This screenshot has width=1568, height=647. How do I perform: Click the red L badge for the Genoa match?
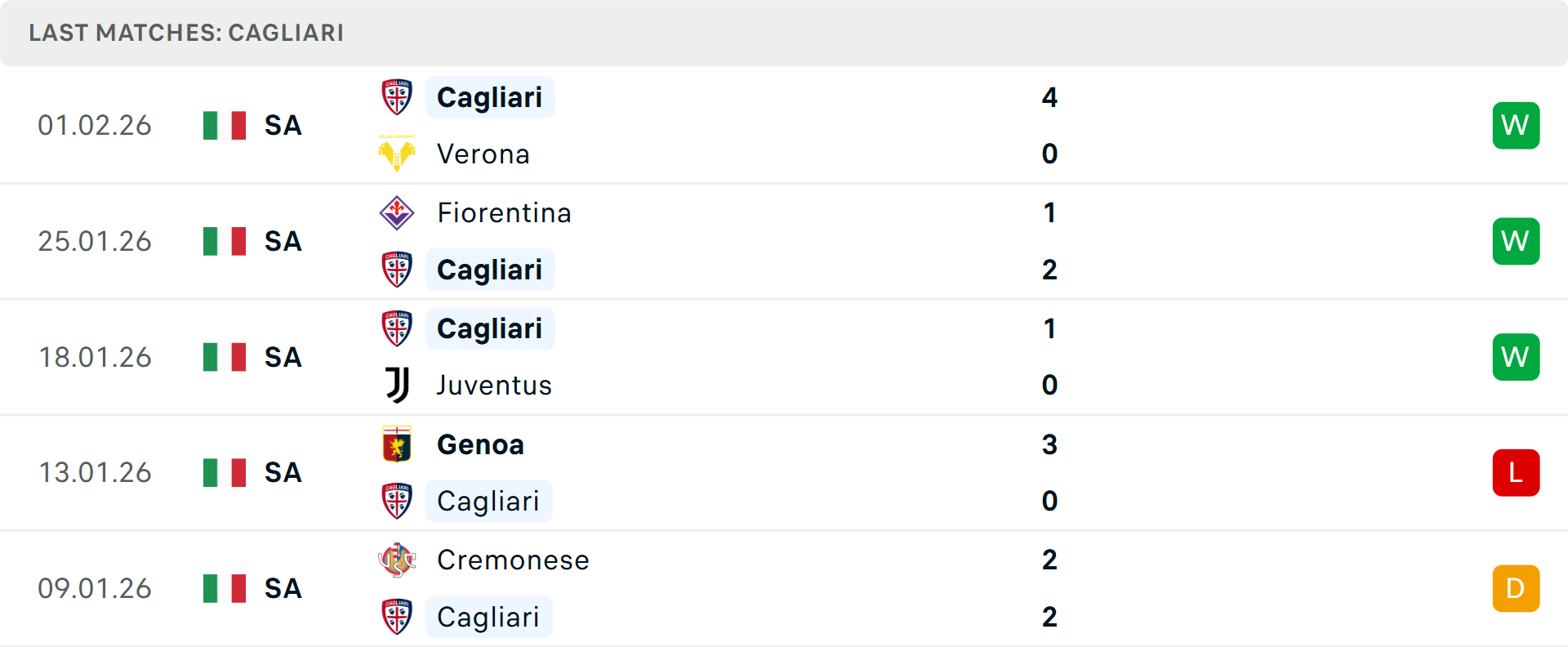point(1516,472)
